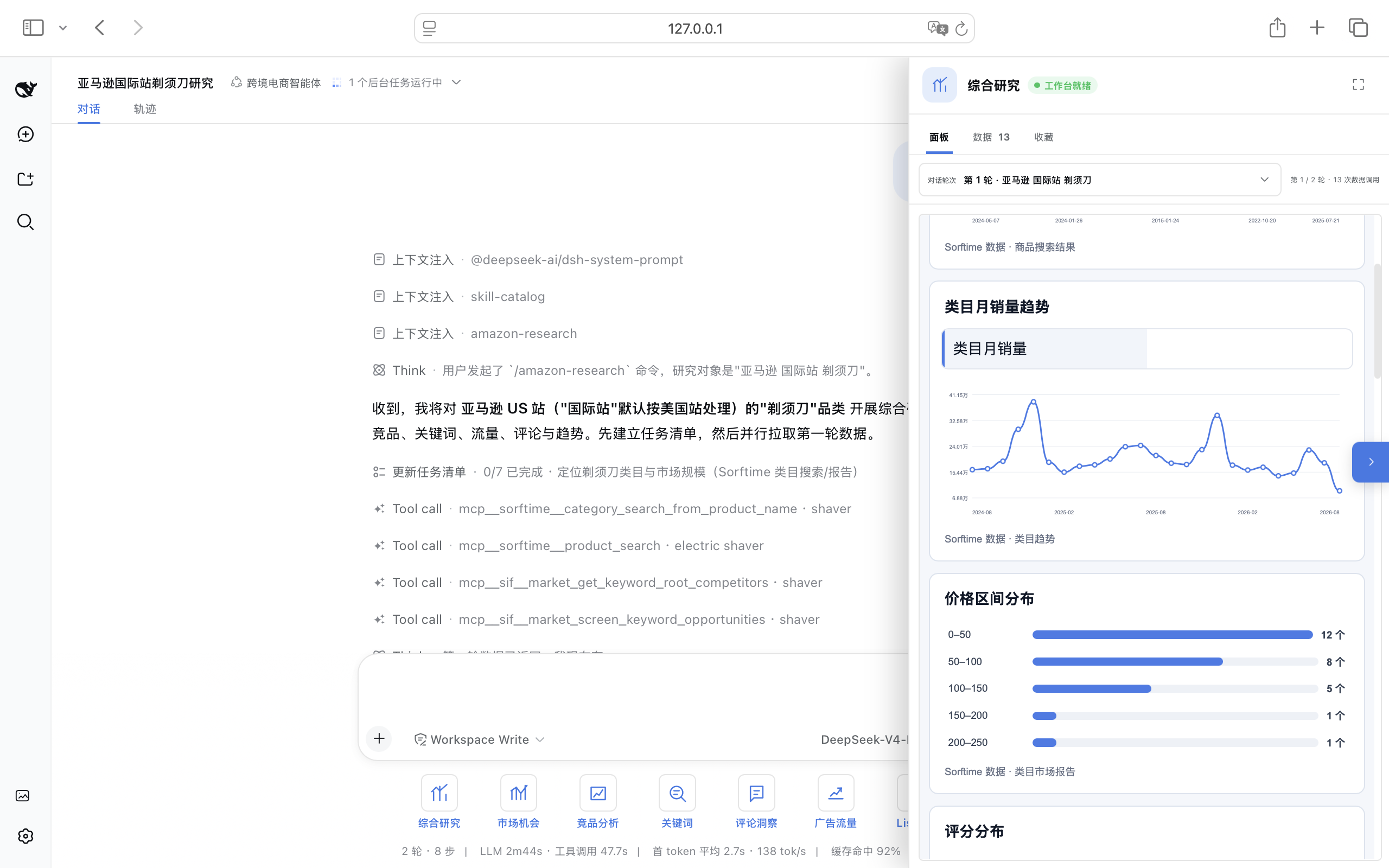Image resolution: width=1389 pixels, height=868 pixels.
Task: Open Tool call category_search_from_product_name row
Action: click(612, 509)
